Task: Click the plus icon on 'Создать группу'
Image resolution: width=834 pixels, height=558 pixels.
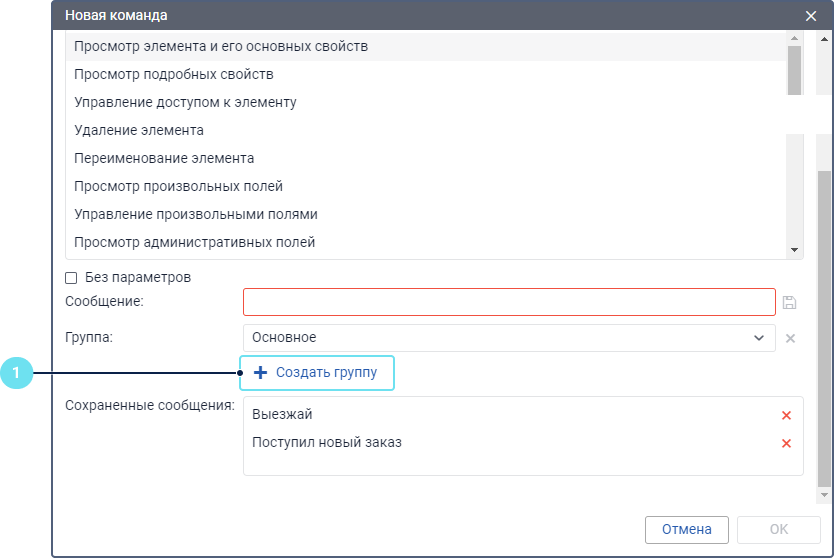Action: (260, 373)
